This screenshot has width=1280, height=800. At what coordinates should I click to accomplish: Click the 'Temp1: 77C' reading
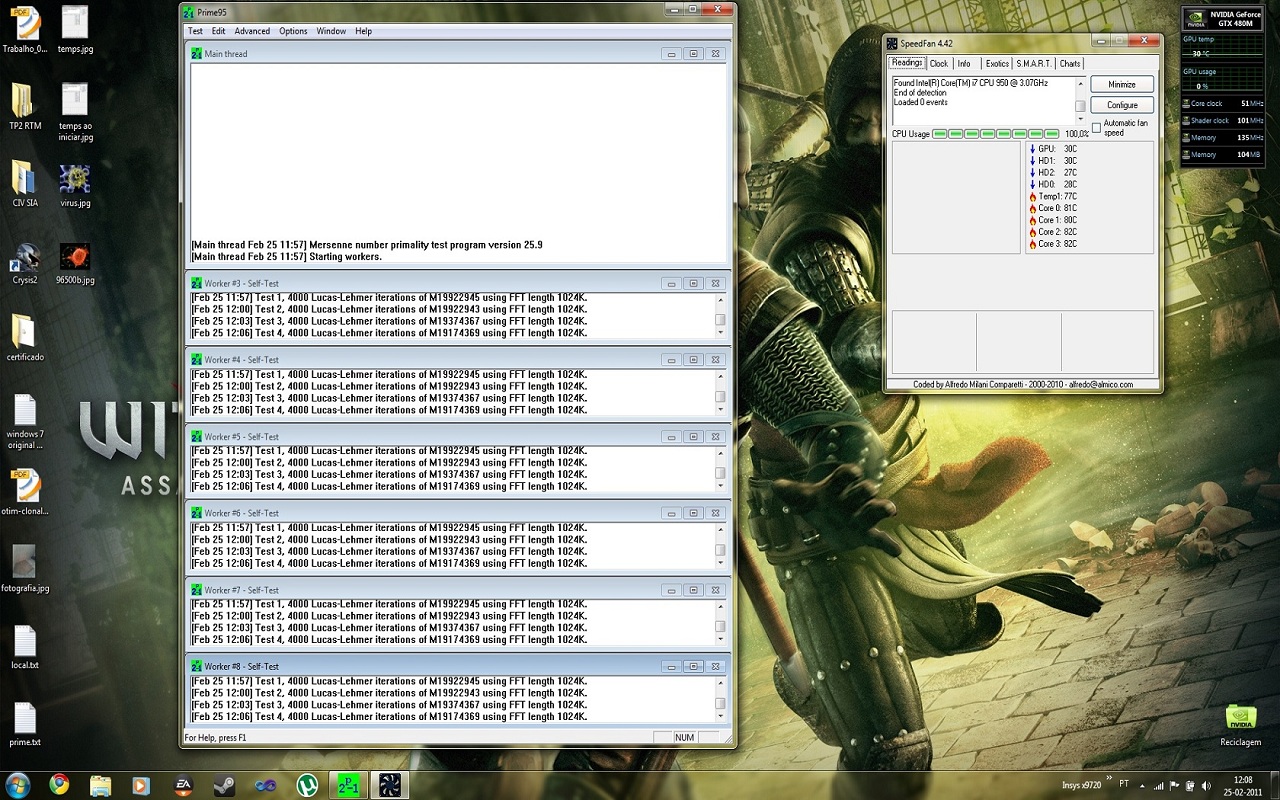(x=1057, y=197)
